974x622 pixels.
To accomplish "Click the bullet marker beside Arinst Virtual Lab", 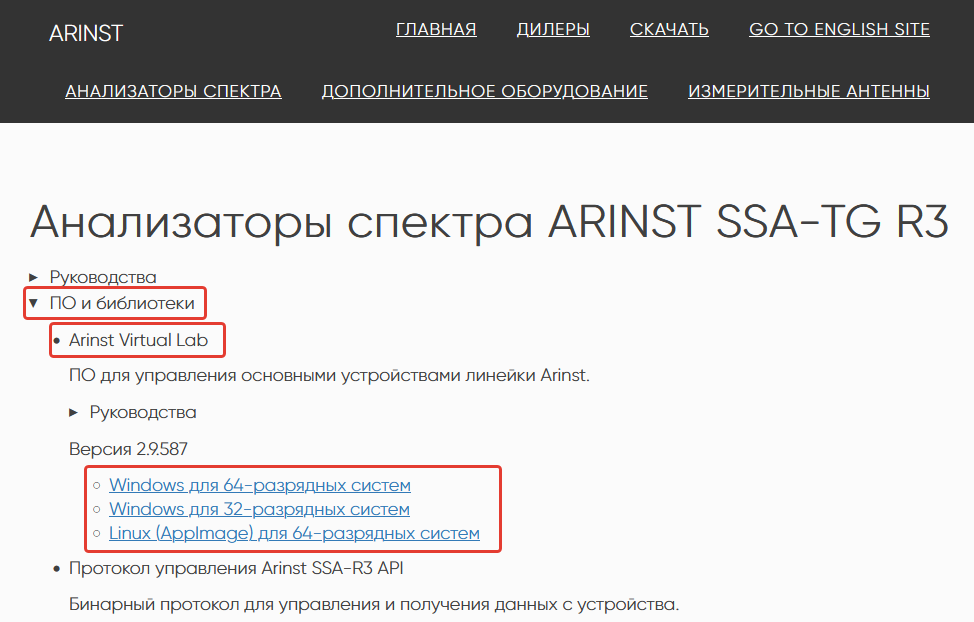I will (x=56, y=339).
